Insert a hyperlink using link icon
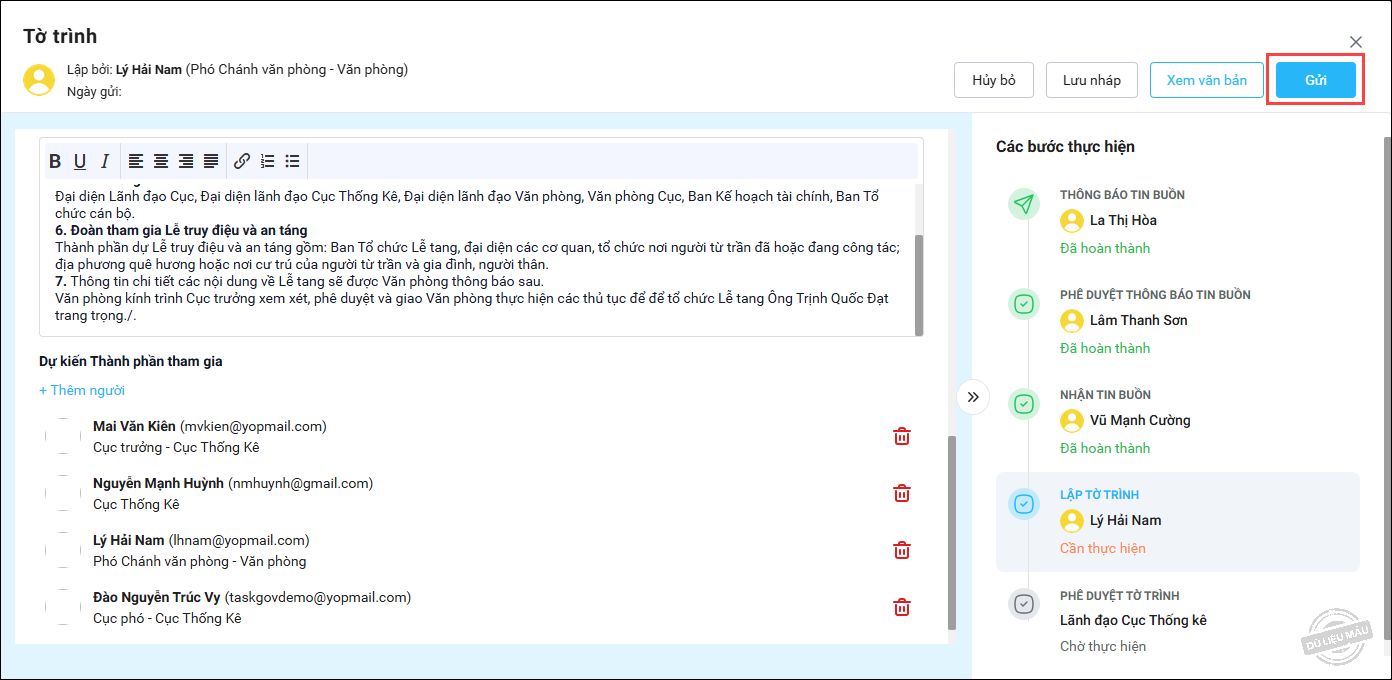Screen dimensions: 1392x680 coord(242,161)
